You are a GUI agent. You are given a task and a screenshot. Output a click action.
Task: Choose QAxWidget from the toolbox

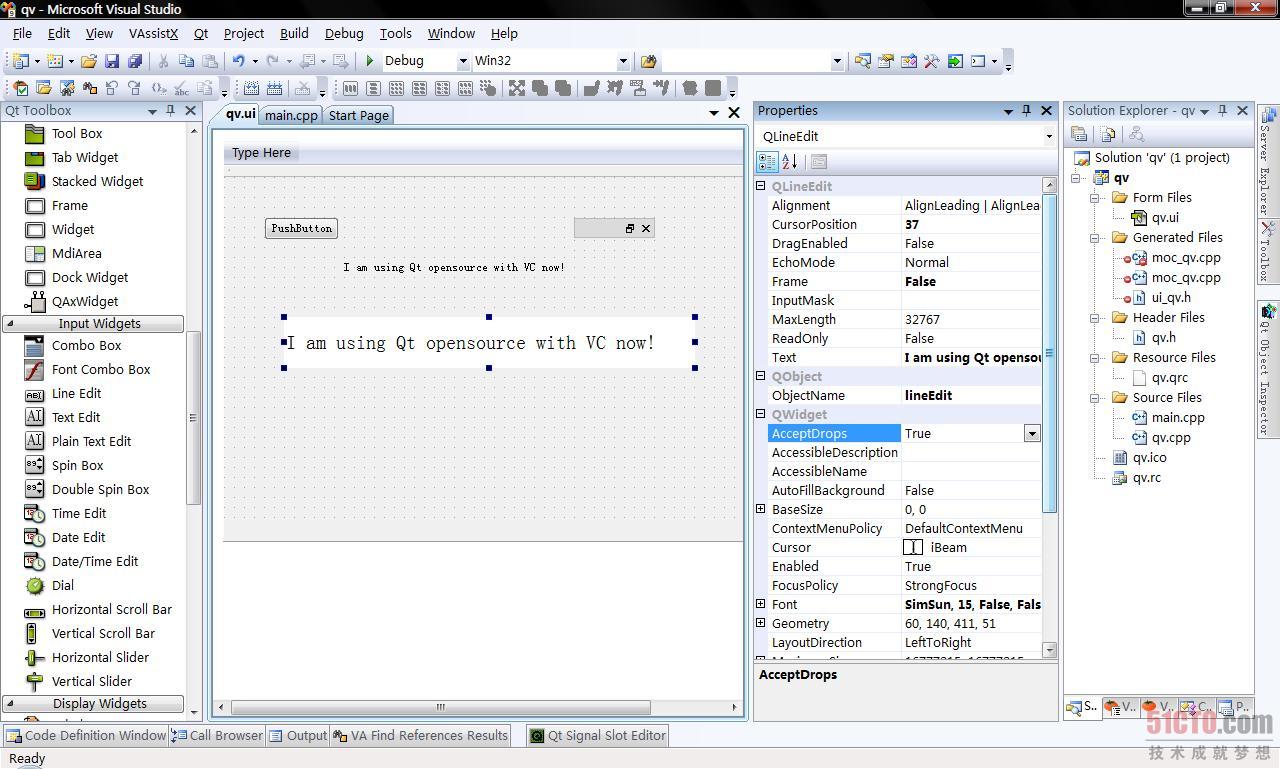(x=85, y=301)
